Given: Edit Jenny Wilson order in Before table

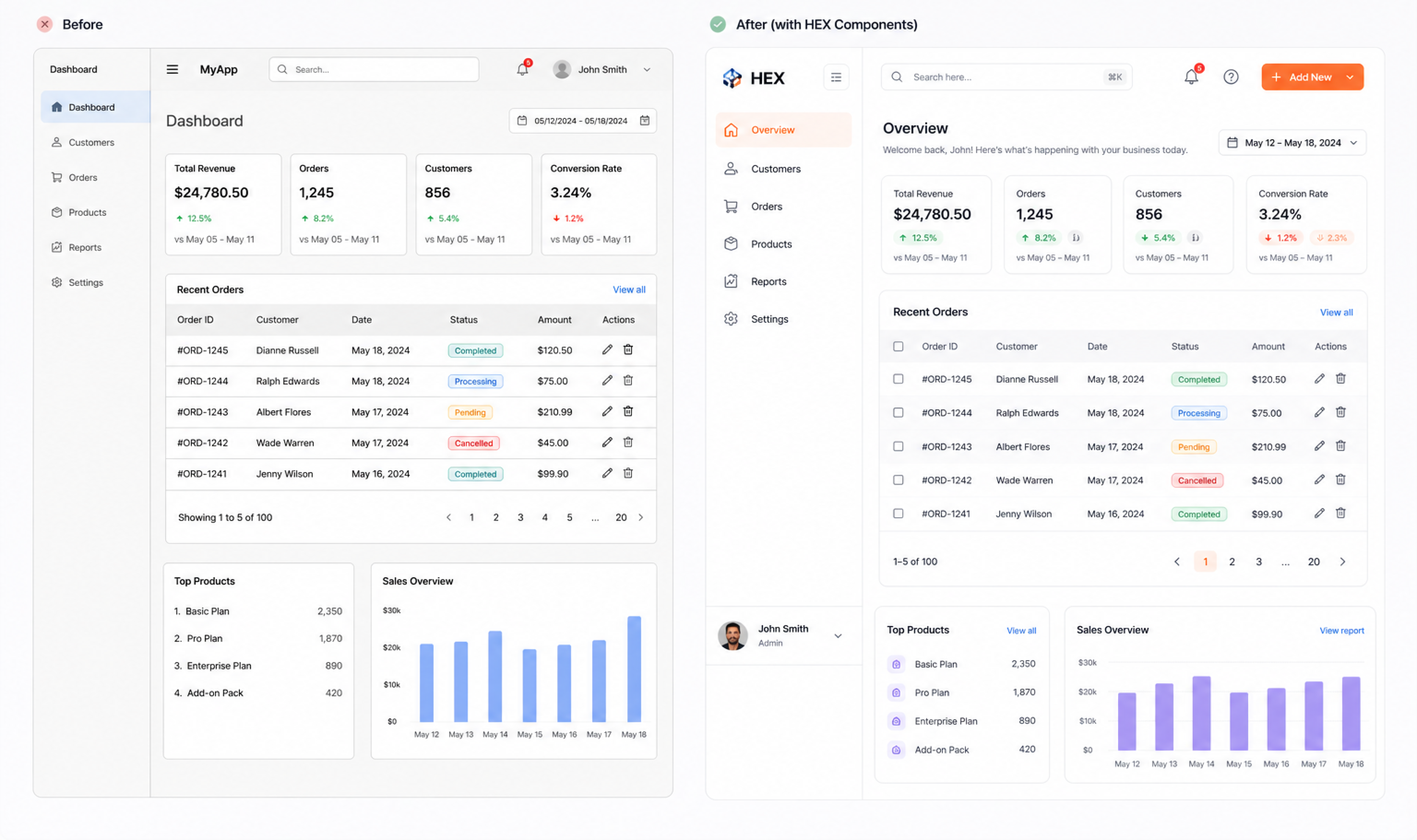Looking at the screenshot, I should tap(607, 473).
